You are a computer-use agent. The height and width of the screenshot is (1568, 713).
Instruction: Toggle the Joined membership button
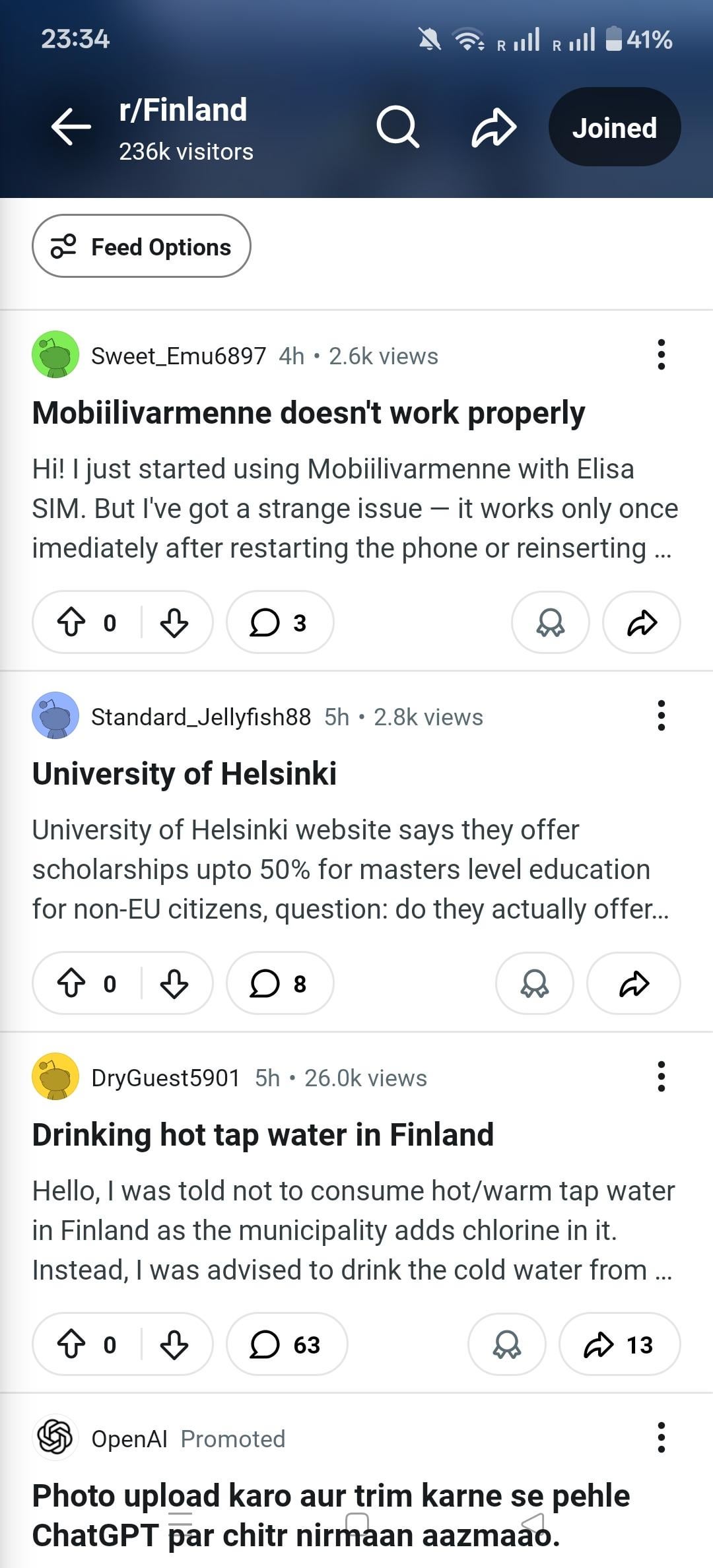tap(614, 127)
